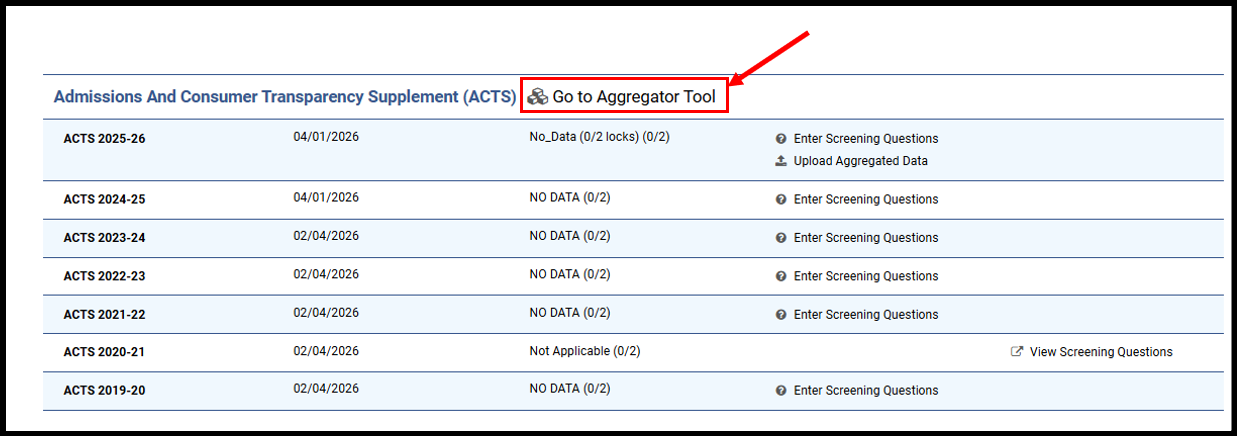Enter Screening Questions for ACTS 2023-24

click(866, 238)
